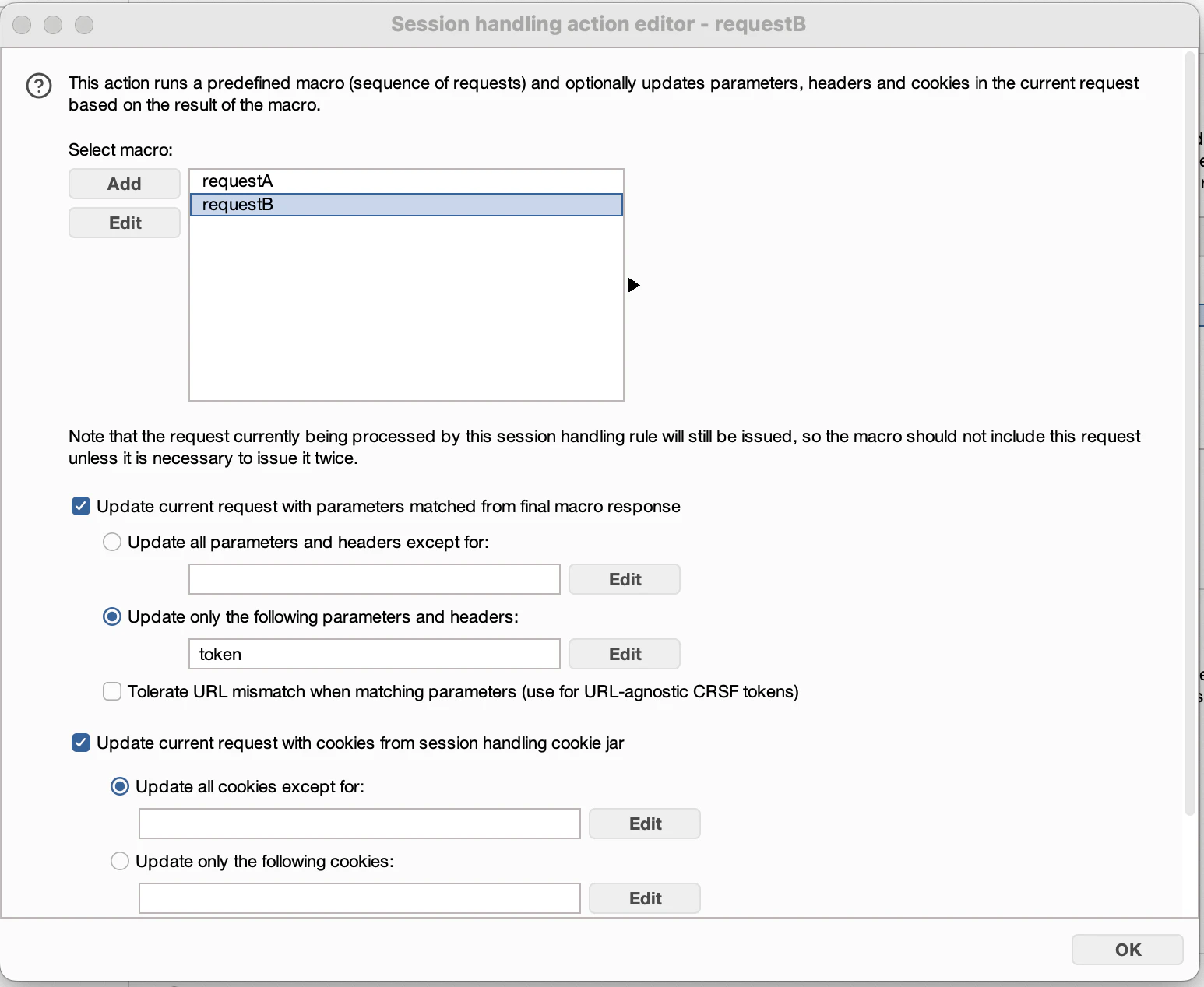
Task: Select requestB in the macro list
Action: click(x=406, y=205)
